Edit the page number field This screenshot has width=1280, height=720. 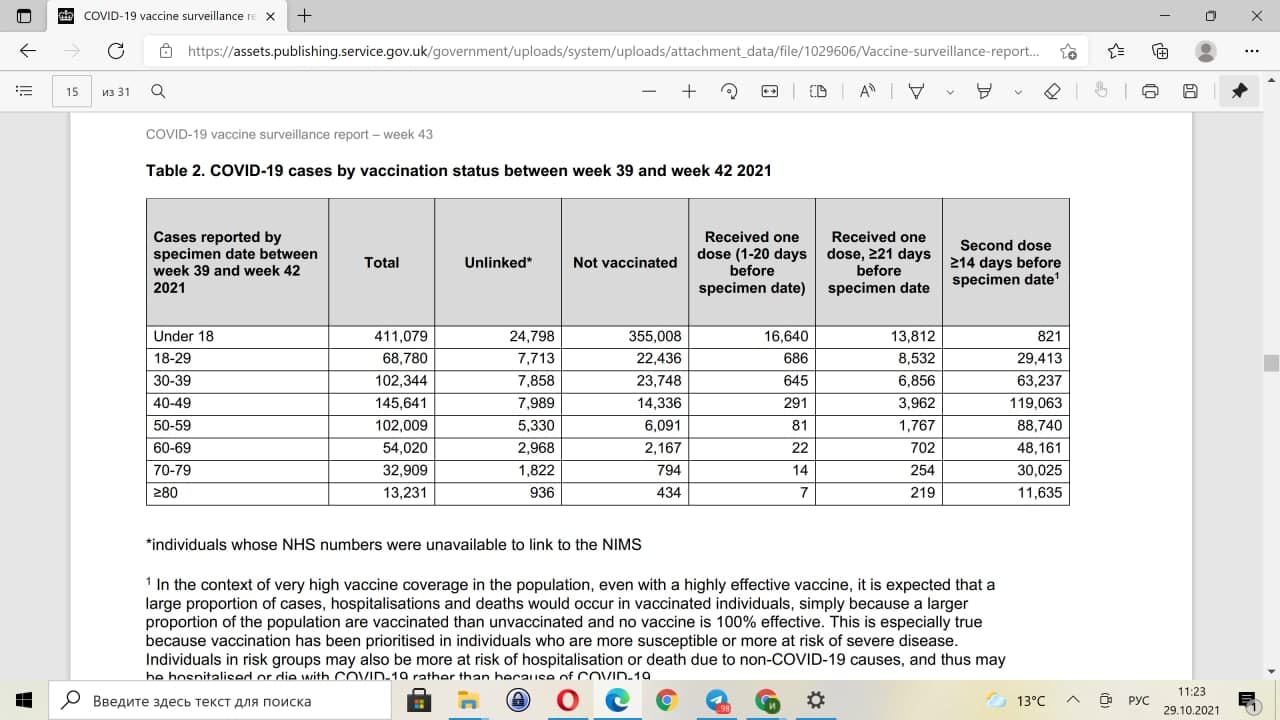coord(72,91)
